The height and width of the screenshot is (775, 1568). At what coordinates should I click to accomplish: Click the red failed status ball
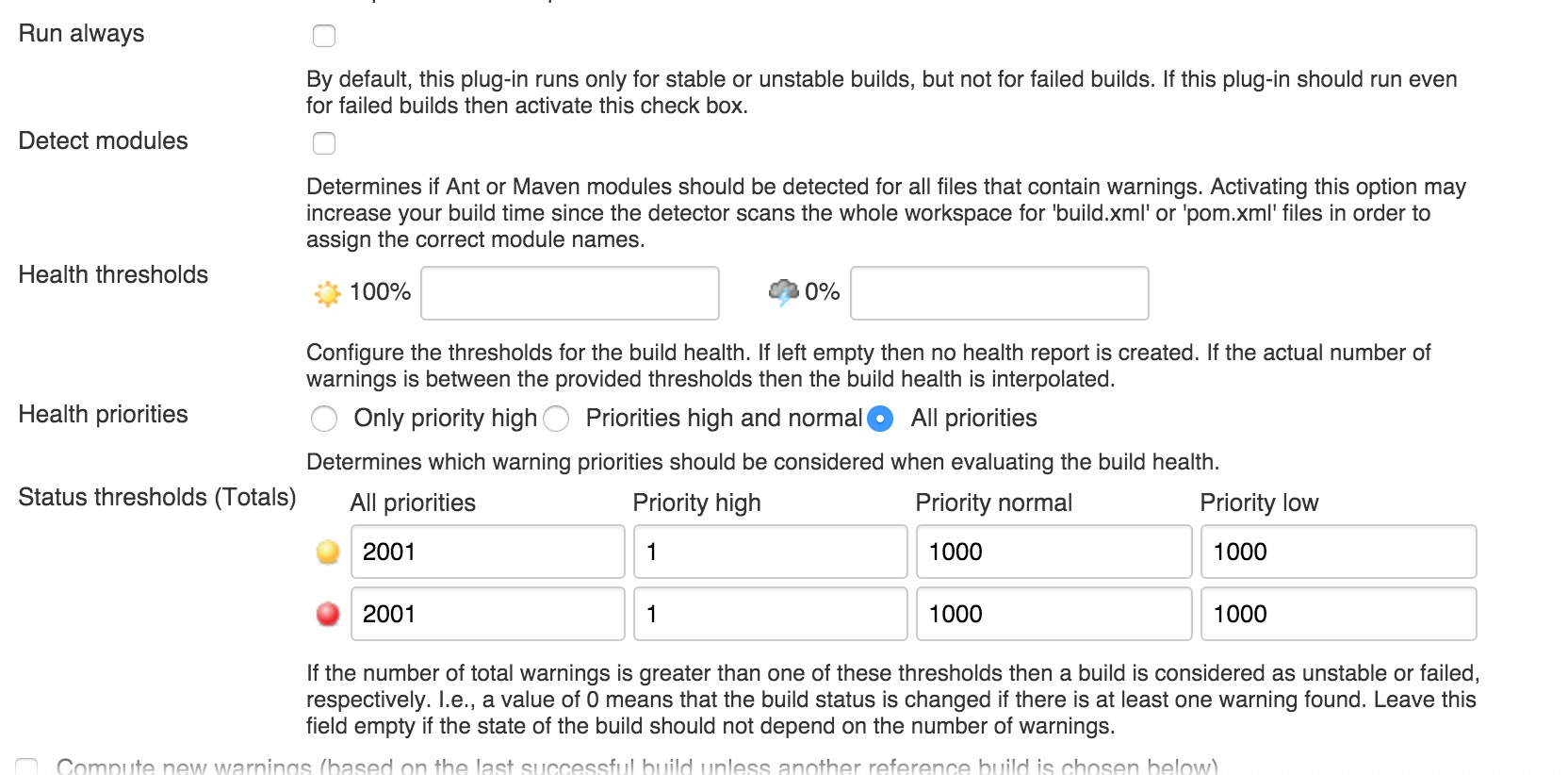point(328,614)
